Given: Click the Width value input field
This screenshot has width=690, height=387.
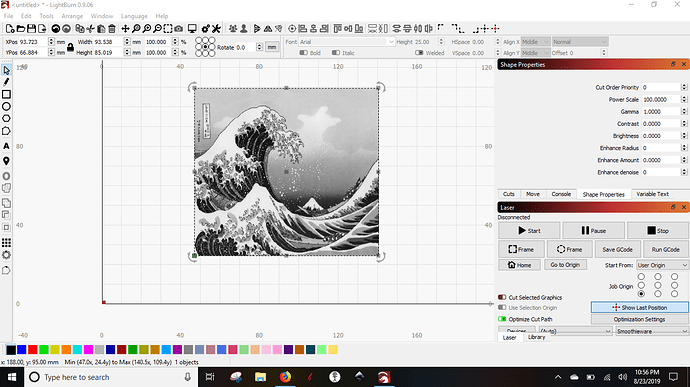Looking at the screenshot, I should [x=108, y=42].
